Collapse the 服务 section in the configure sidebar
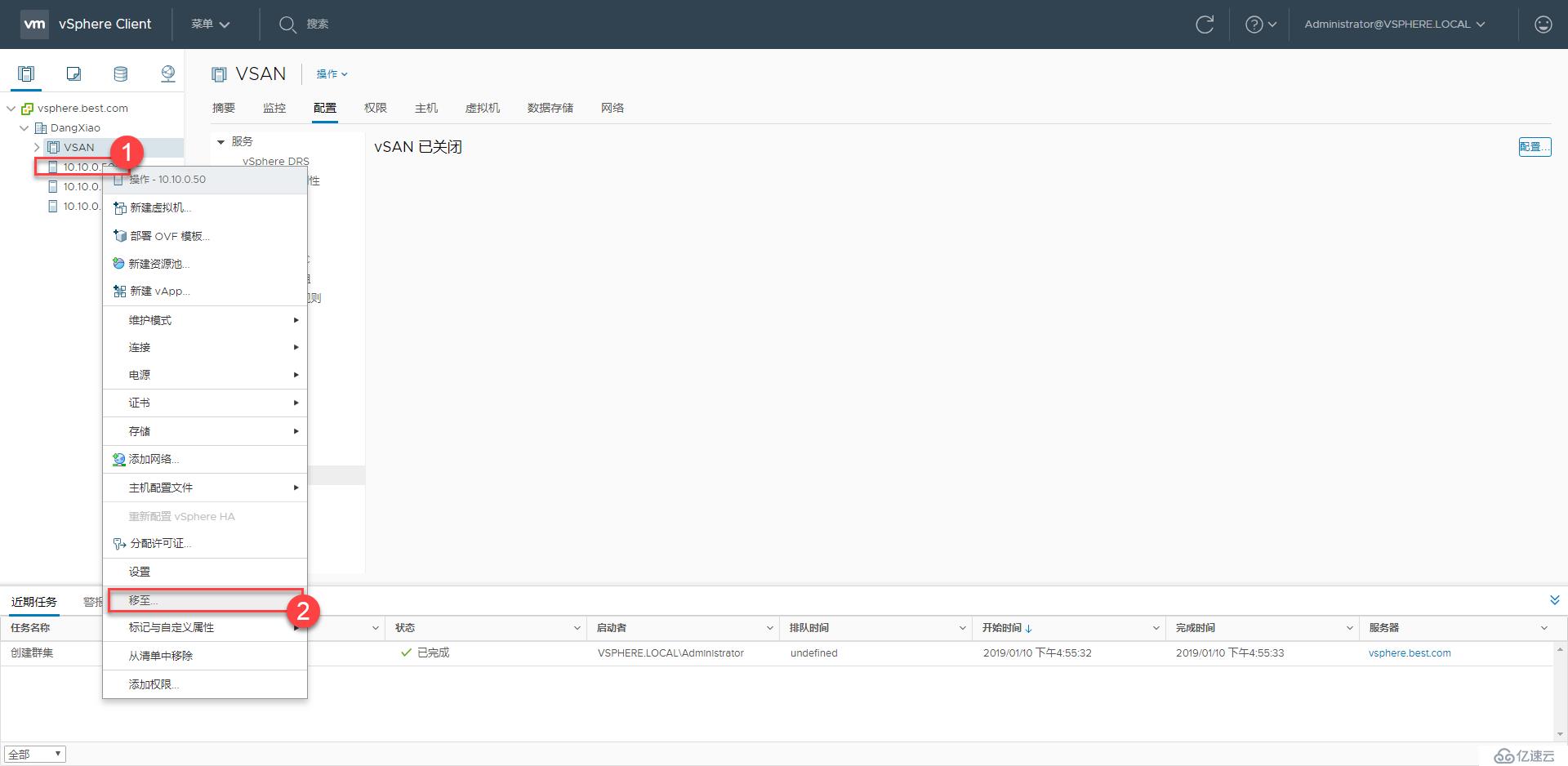This screenshot has height=766, width=1568. tap(220, 142)
